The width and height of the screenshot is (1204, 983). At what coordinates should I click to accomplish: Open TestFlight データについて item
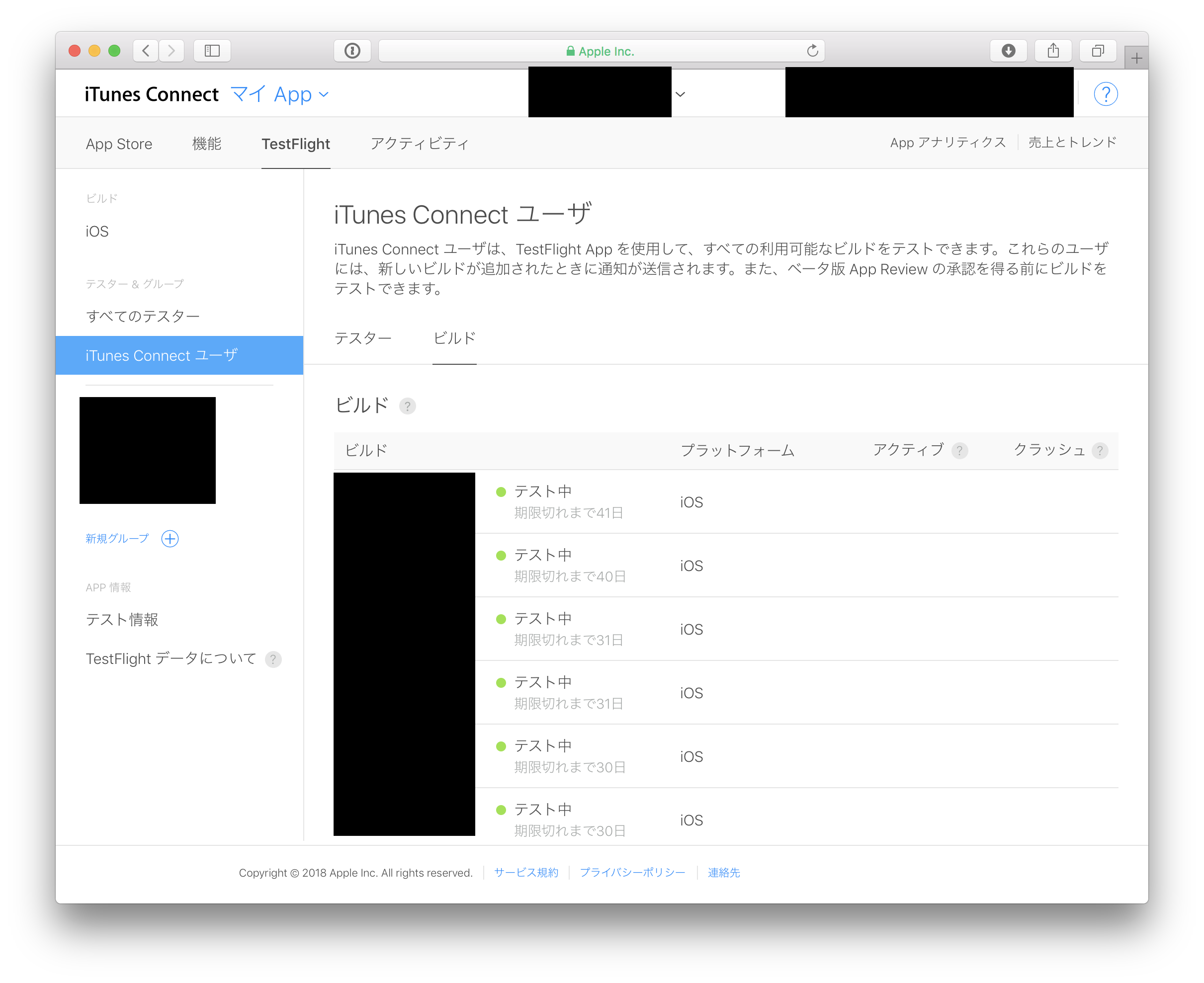click(171, 659)
